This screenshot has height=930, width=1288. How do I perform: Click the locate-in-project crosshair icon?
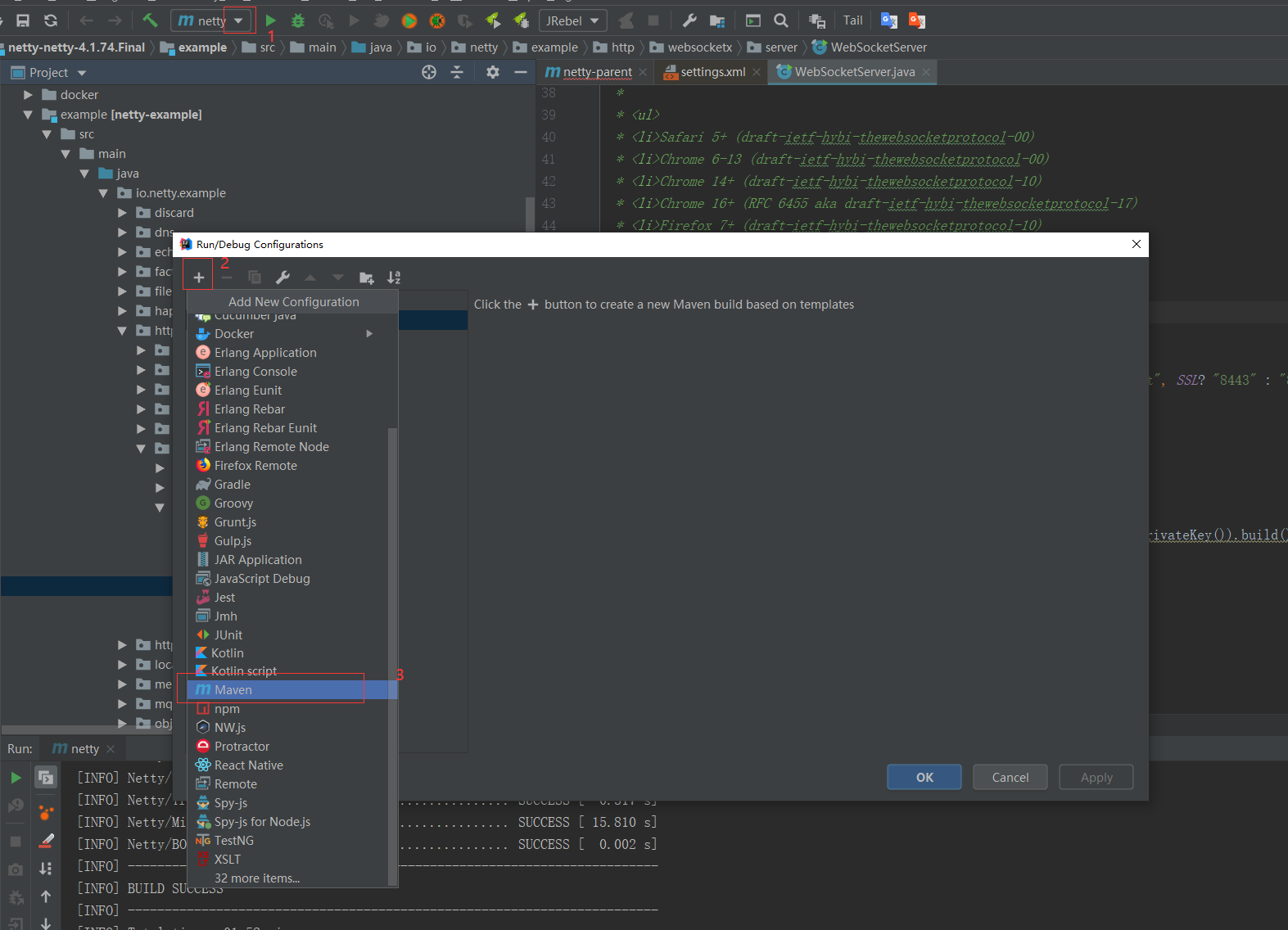coord(429,72)
